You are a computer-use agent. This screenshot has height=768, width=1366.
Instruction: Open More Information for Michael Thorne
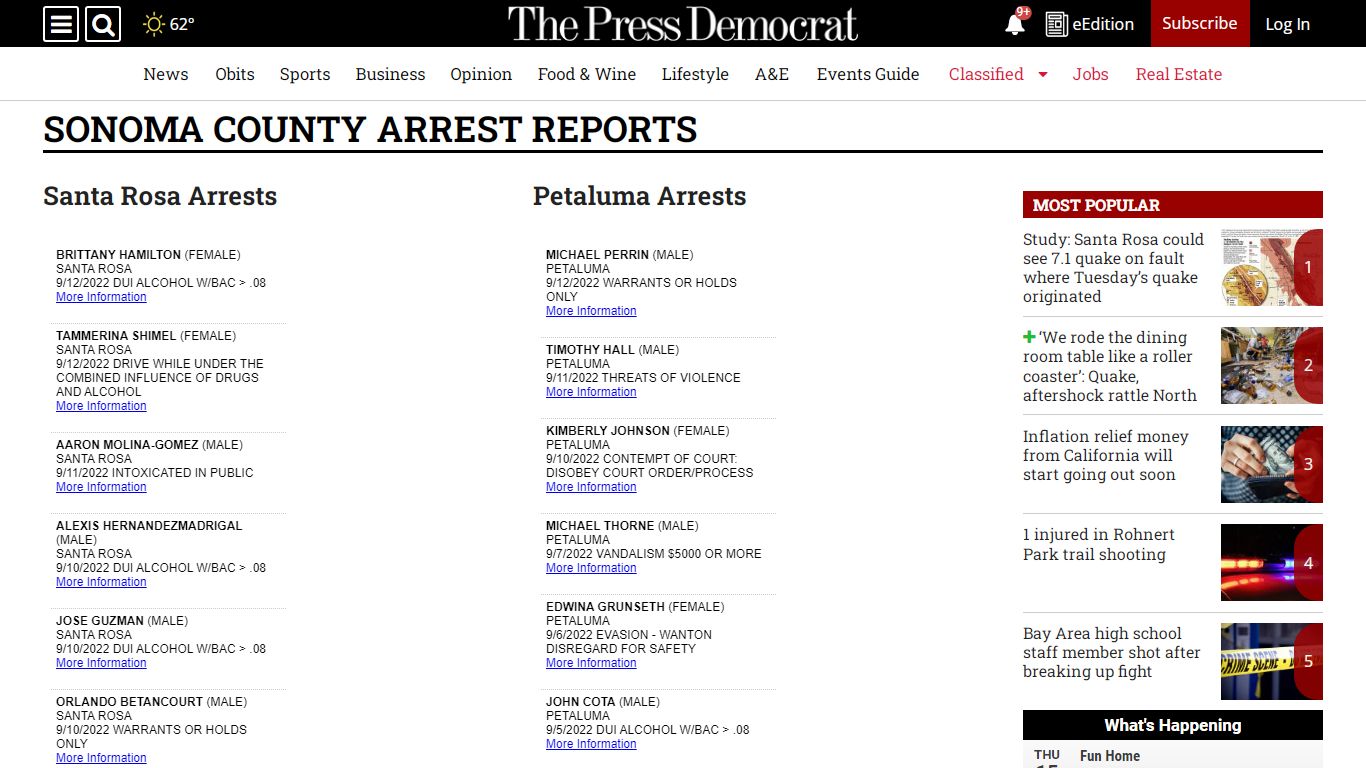tap(591, 568)
